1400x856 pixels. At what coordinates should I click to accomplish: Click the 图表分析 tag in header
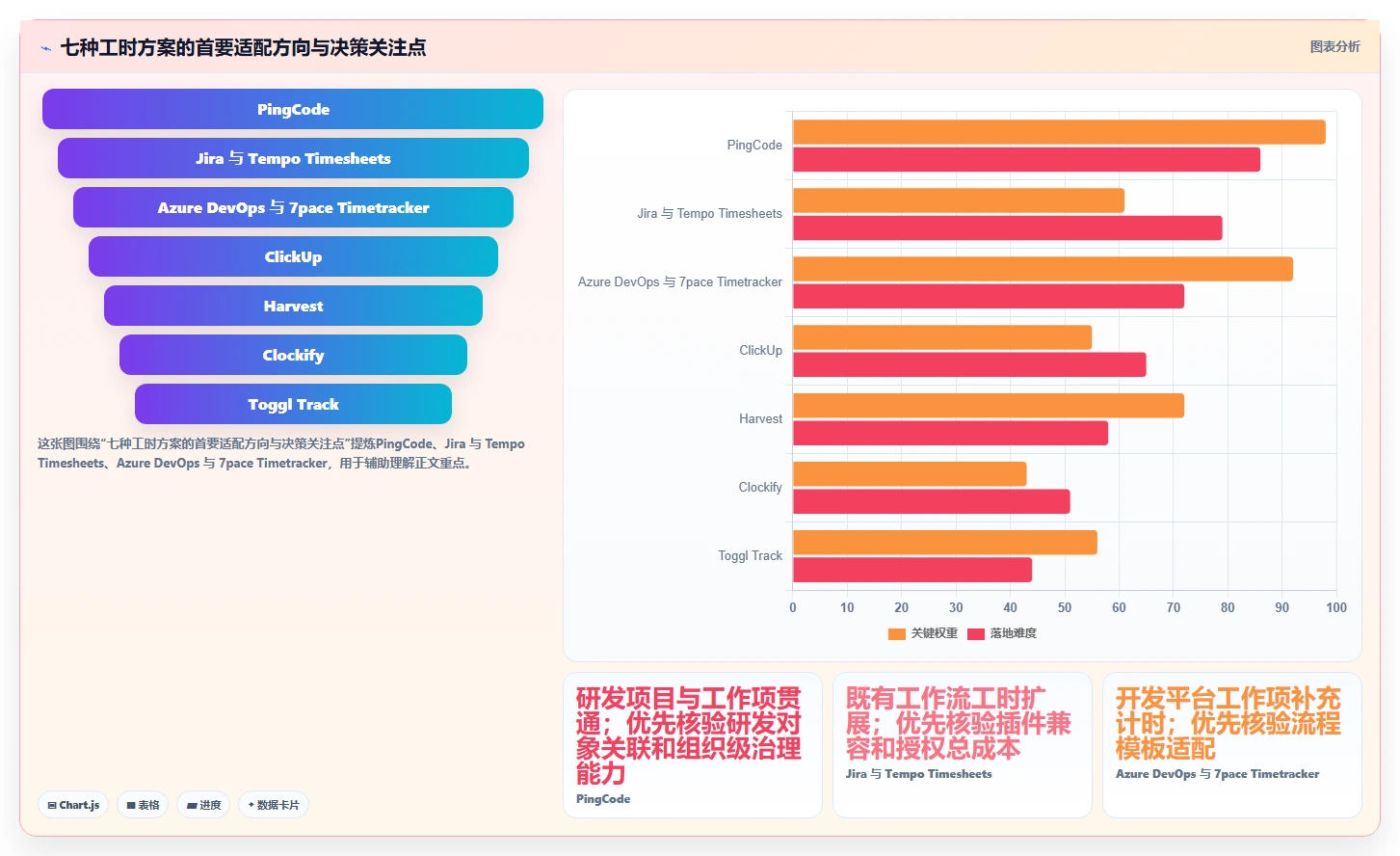(1334, 46)
